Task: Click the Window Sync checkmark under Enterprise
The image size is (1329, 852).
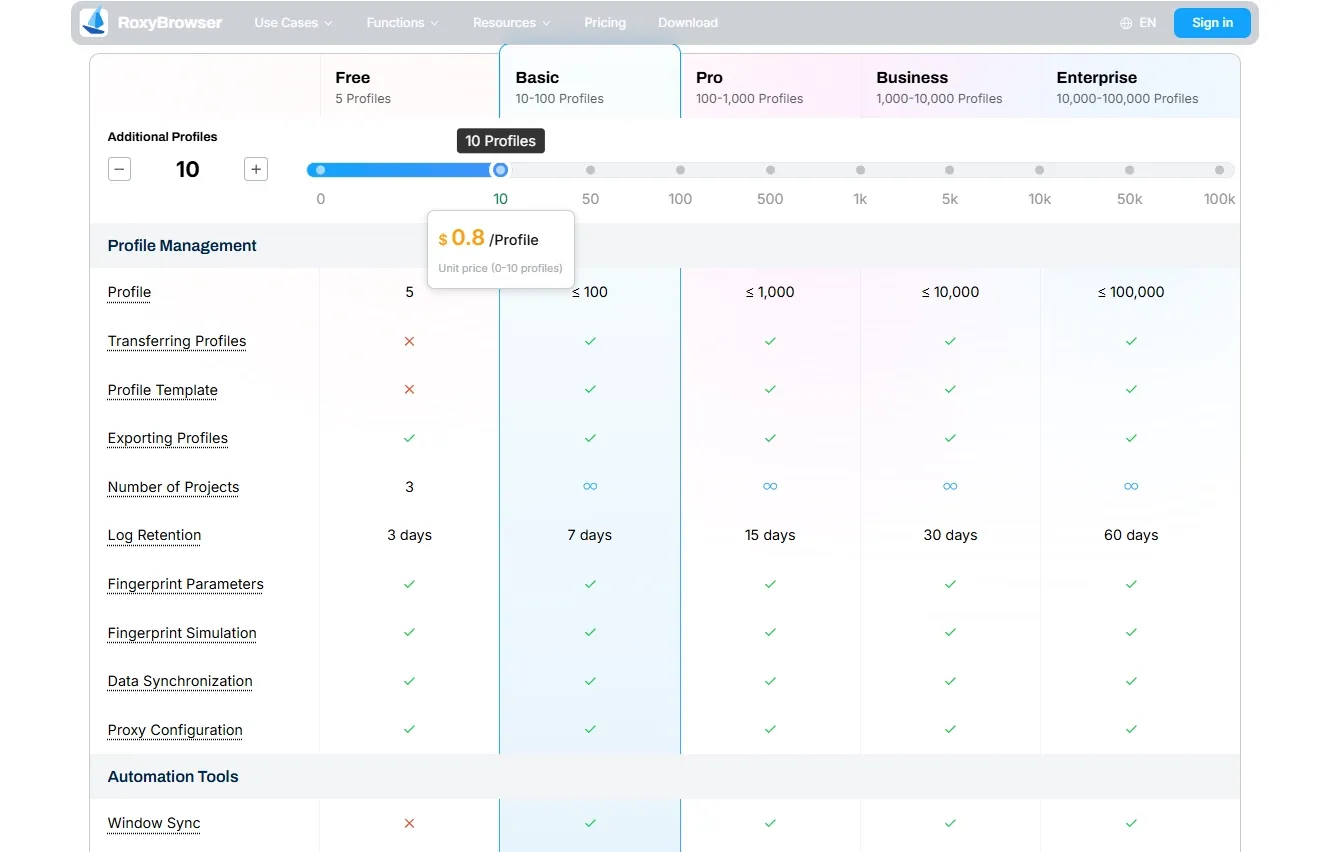Action: (x=1131, y=823)
